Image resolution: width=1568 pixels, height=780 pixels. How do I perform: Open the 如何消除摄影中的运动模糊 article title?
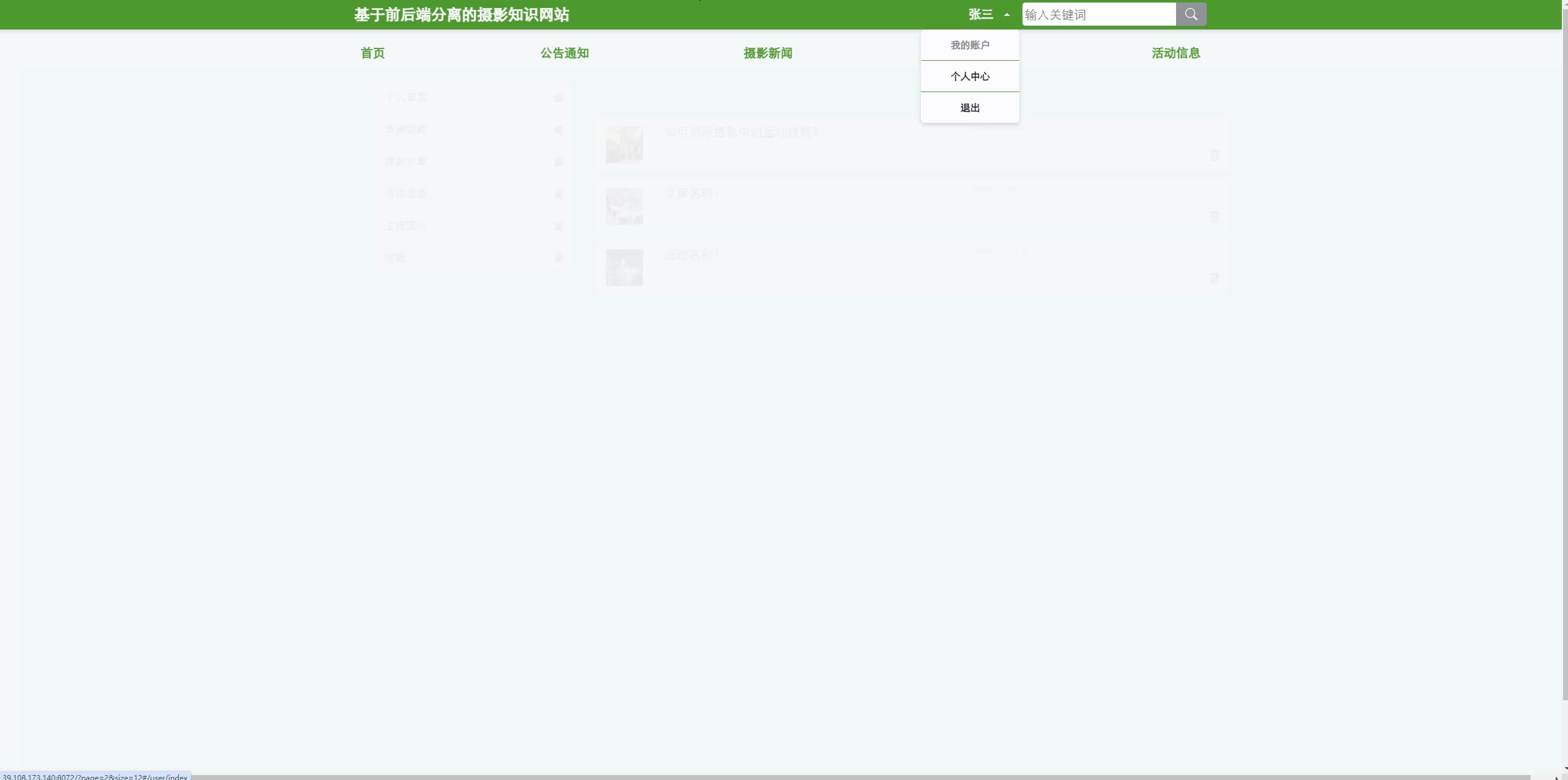click(x=740, y=132)
